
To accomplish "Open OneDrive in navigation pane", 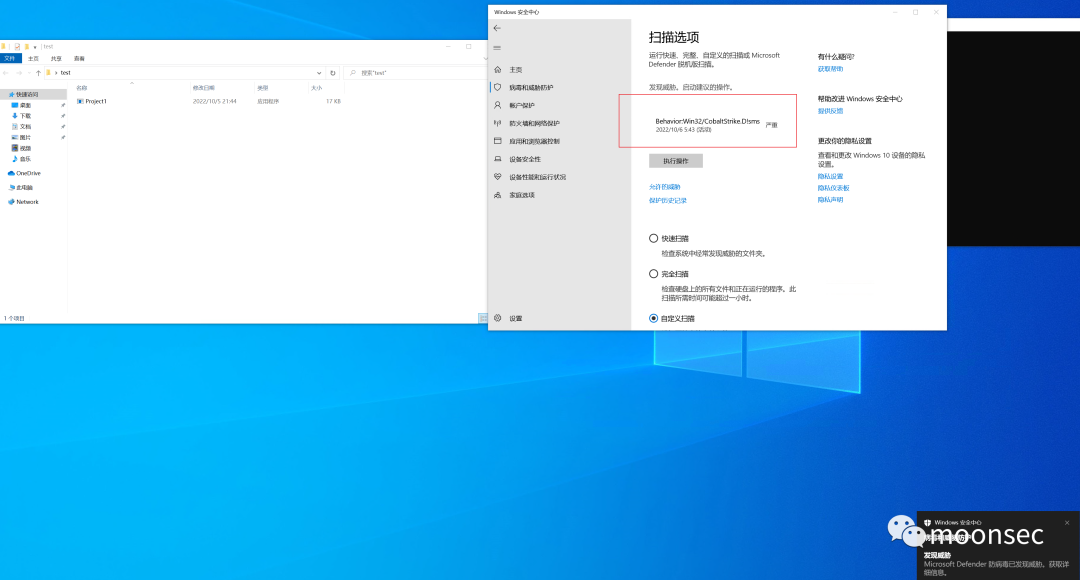I will [x=28, y=174].
